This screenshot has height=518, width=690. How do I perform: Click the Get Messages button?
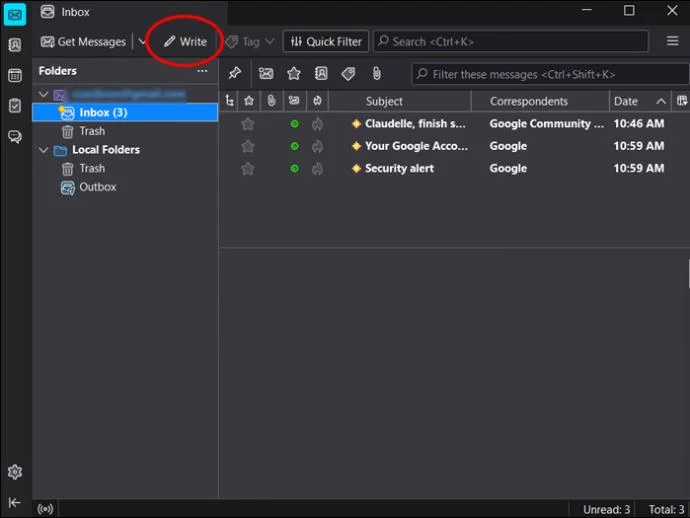pyautogui.click(x=83, y=42)
